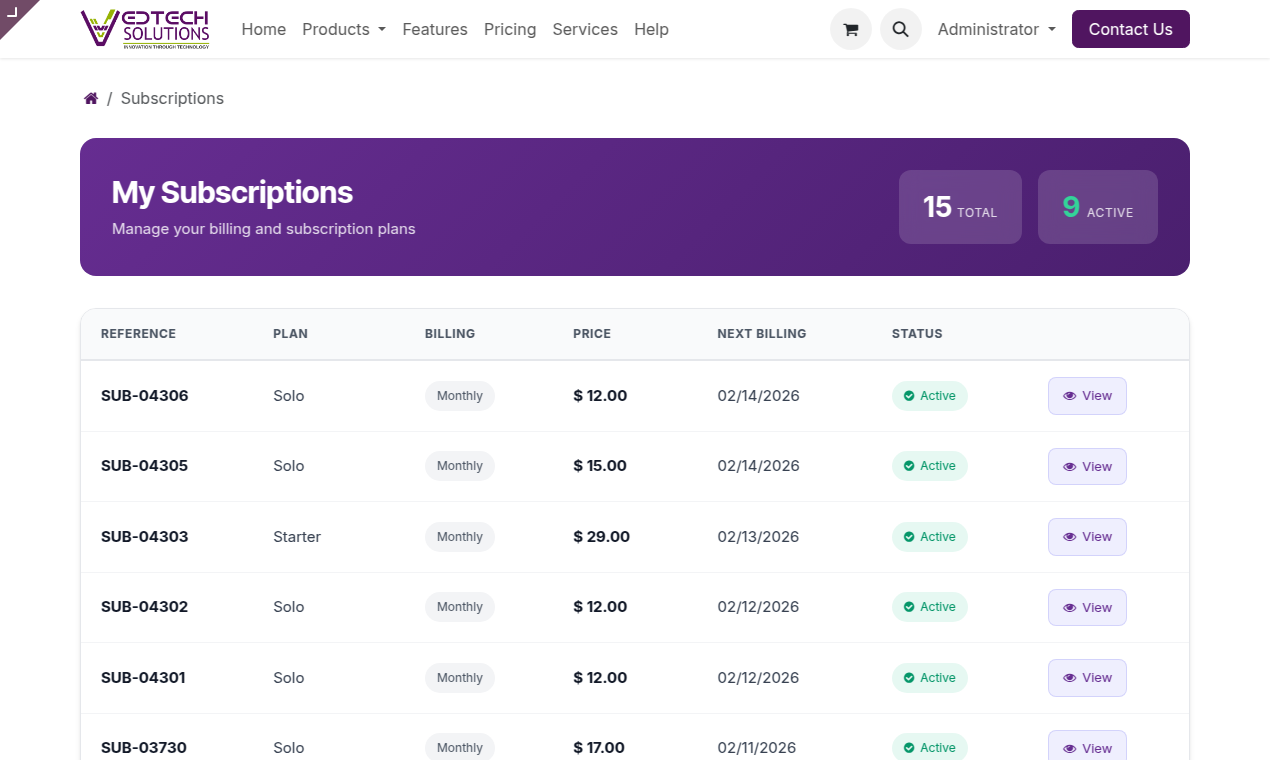Screen dimensions: 1270x760
Task: Click the 02/13/2026 next billing date
Action: tap(758, 537)
